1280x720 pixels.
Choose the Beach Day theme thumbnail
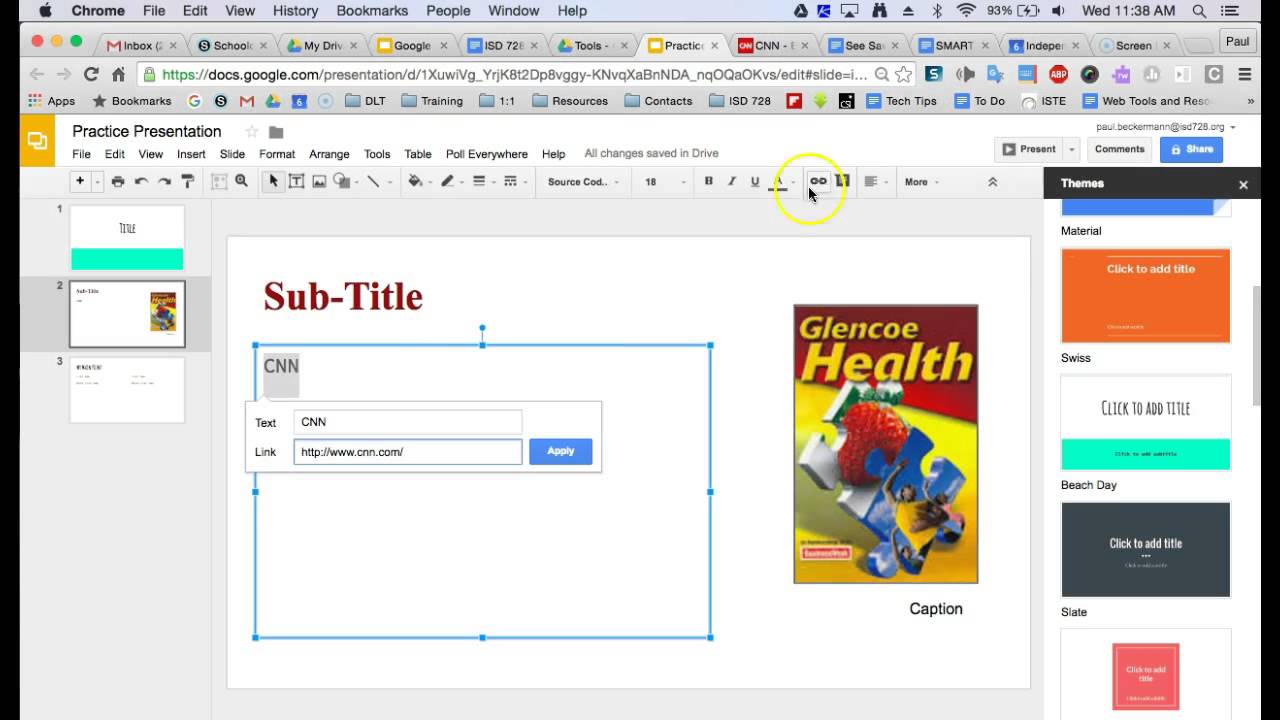[1145, 423]
